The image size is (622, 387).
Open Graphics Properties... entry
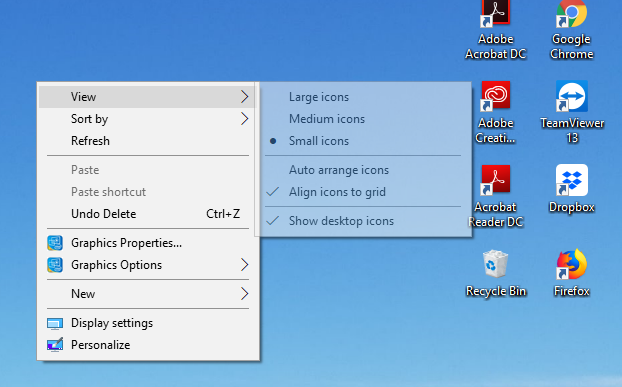148,243
